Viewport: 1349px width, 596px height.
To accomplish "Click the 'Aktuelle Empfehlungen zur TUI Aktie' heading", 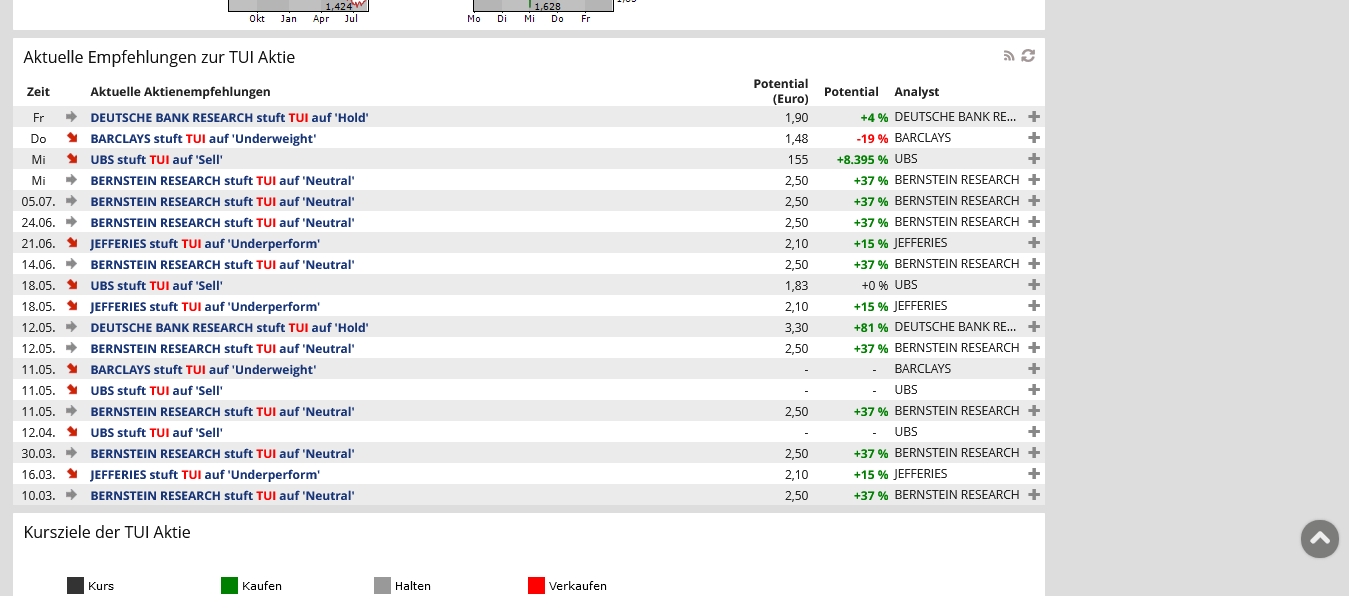I will (159, 57).
